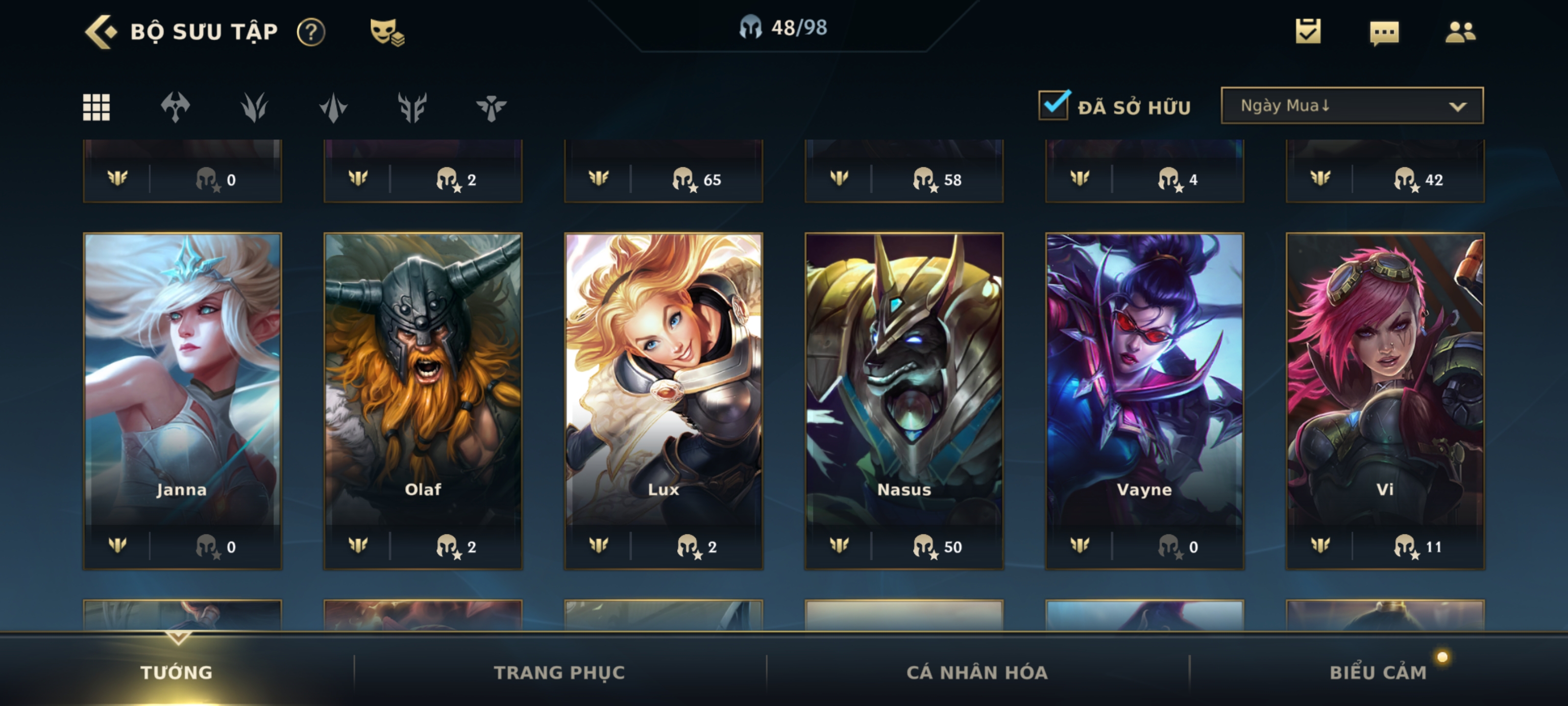This screenshot has width=1568, height=706.
Task: Open the help question mark icon
Action: pos(311,32)
